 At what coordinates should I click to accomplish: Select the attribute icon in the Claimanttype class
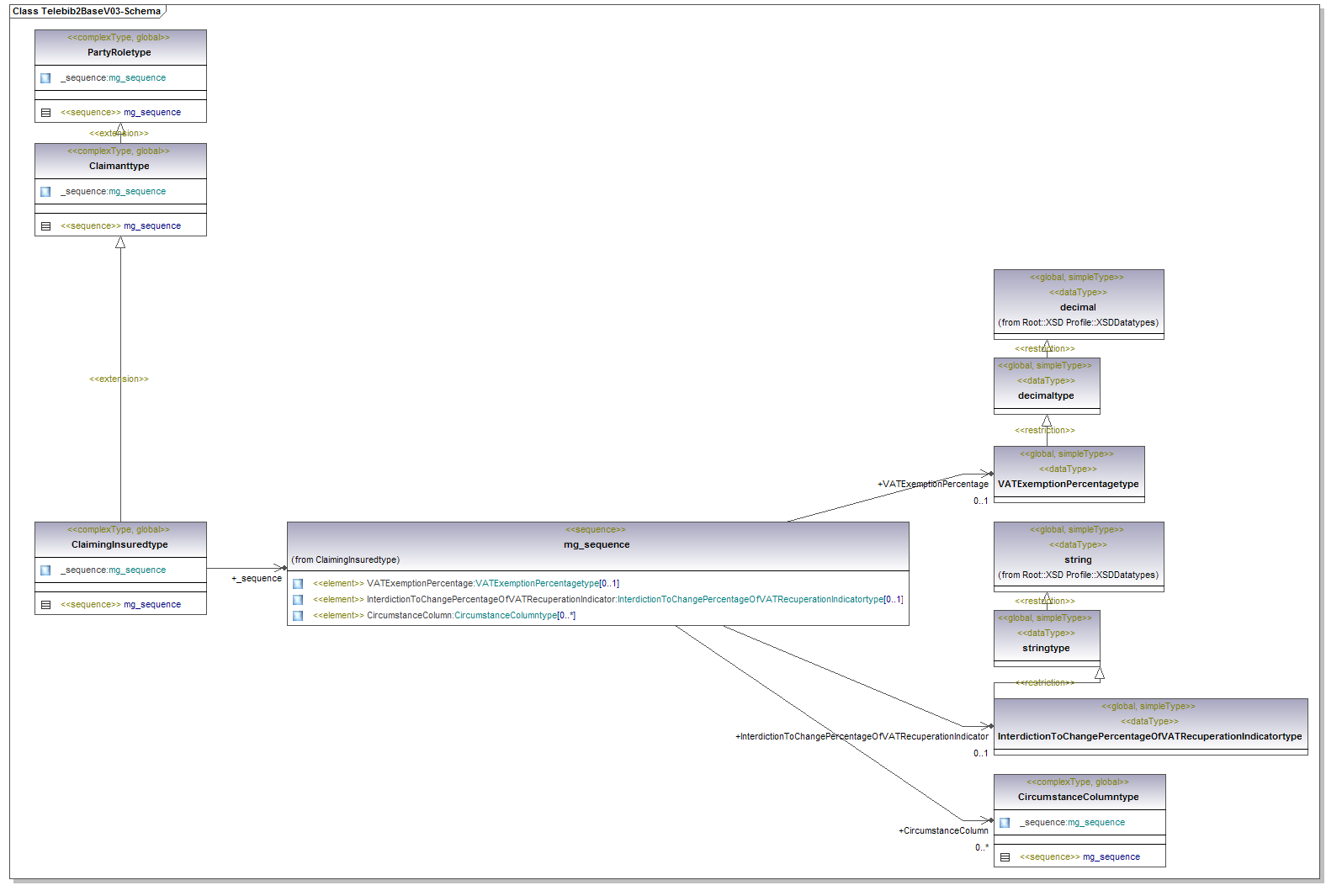click(x=45, y=192)
